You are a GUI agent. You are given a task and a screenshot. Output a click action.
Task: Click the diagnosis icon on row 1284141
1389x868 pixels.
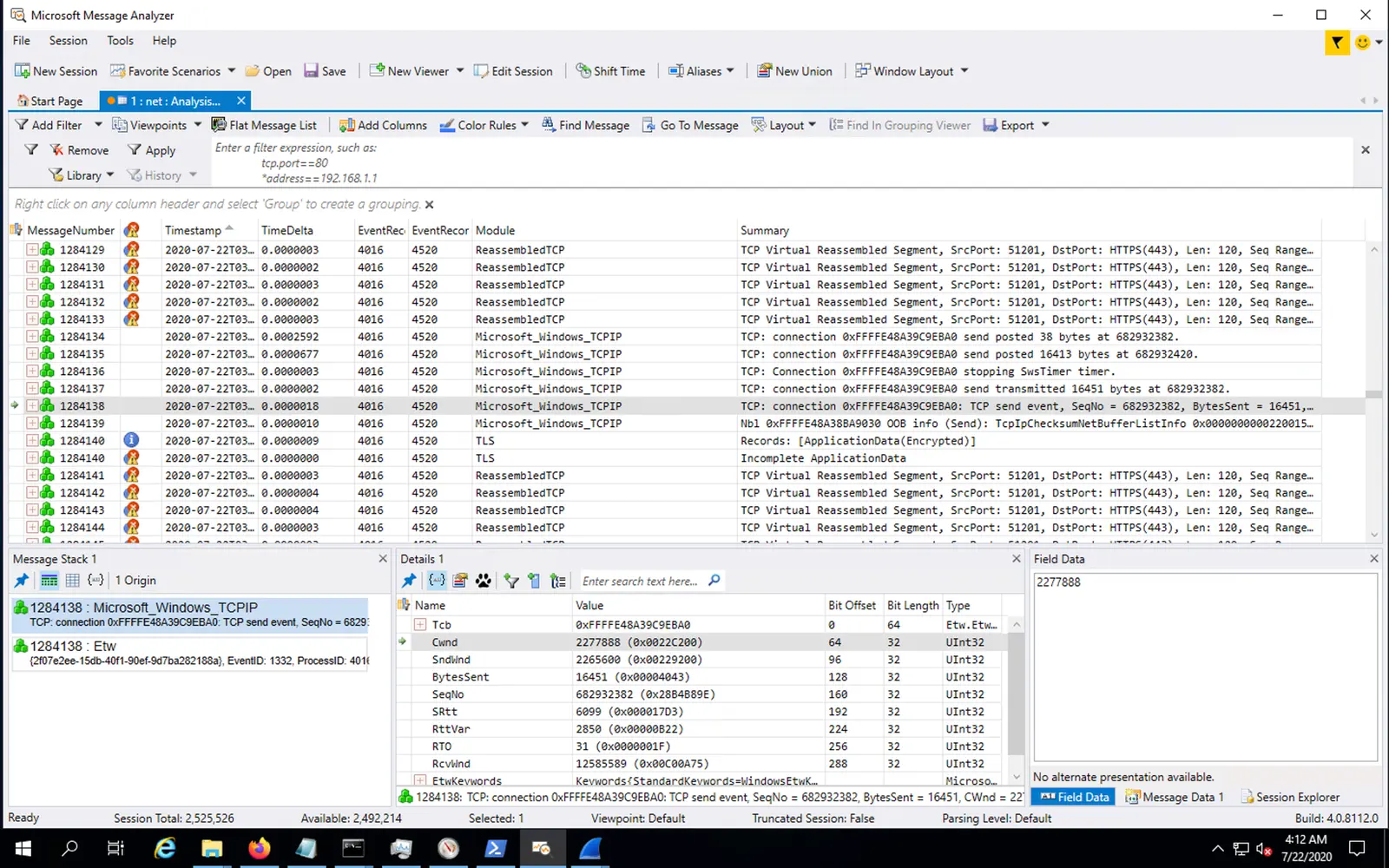pyautogui.click(x=131, y=476)
